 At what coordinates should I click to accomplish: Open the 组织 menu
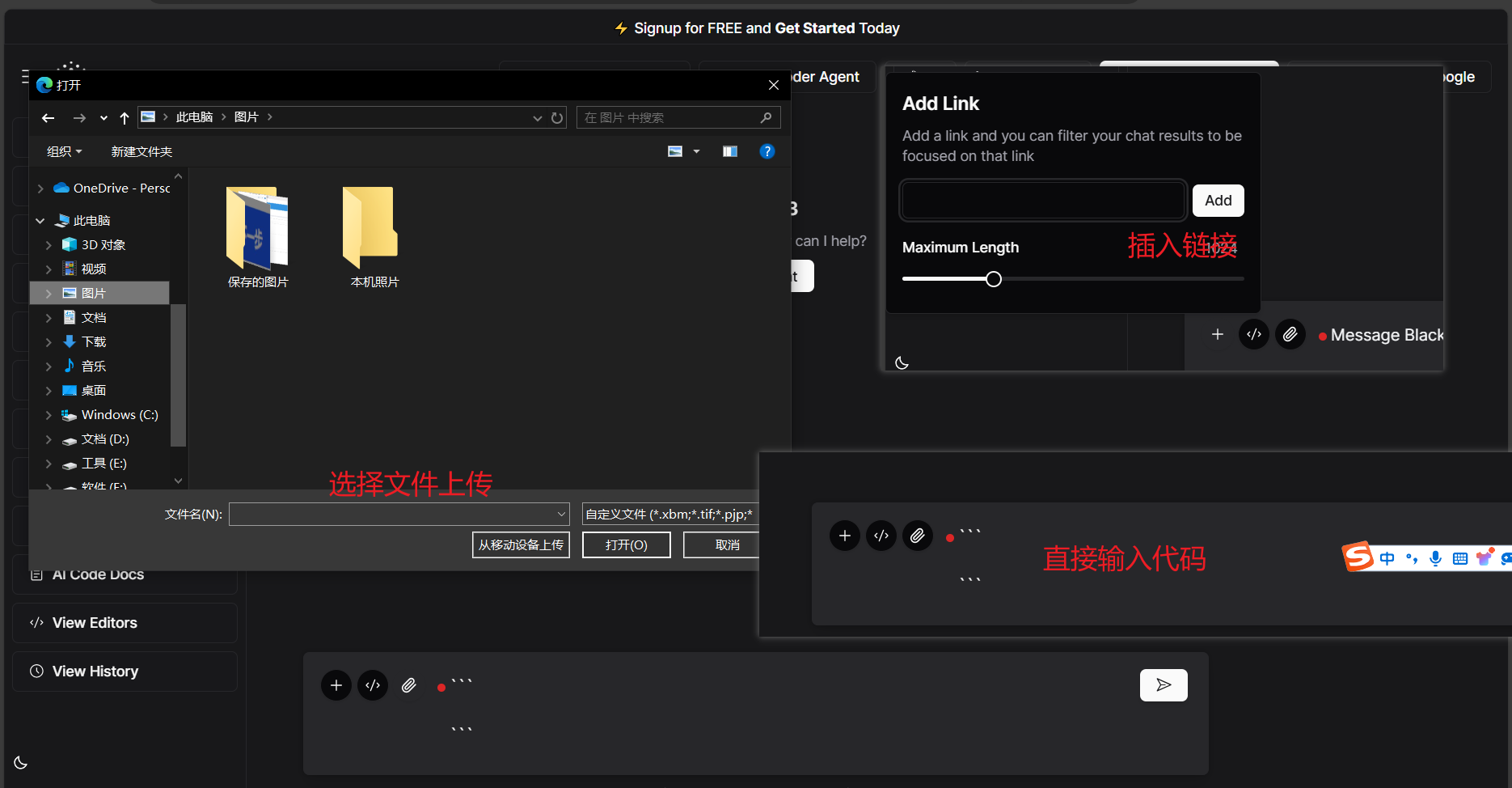point(64,151)
